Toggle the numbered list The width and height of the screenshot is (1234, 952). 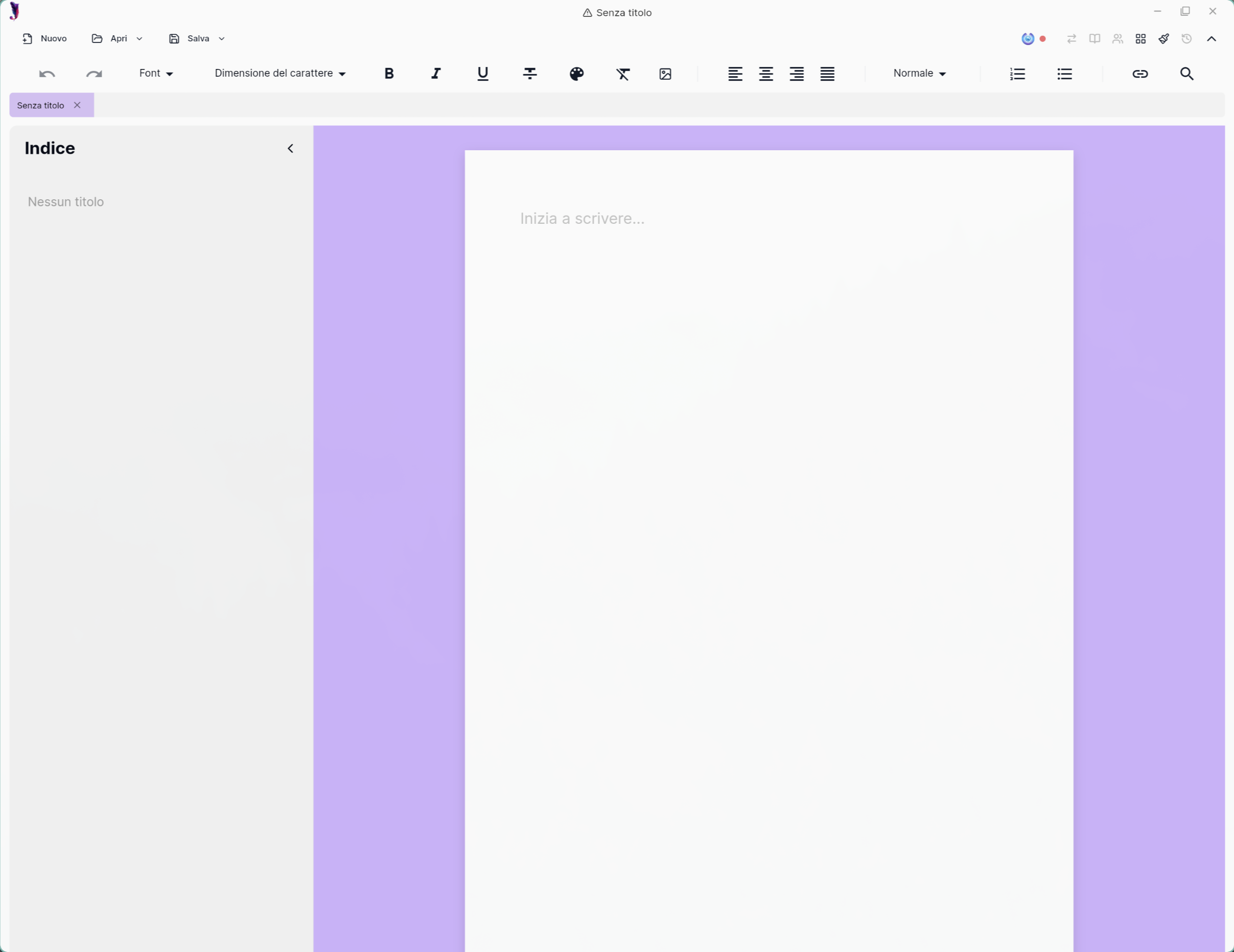1017,74
